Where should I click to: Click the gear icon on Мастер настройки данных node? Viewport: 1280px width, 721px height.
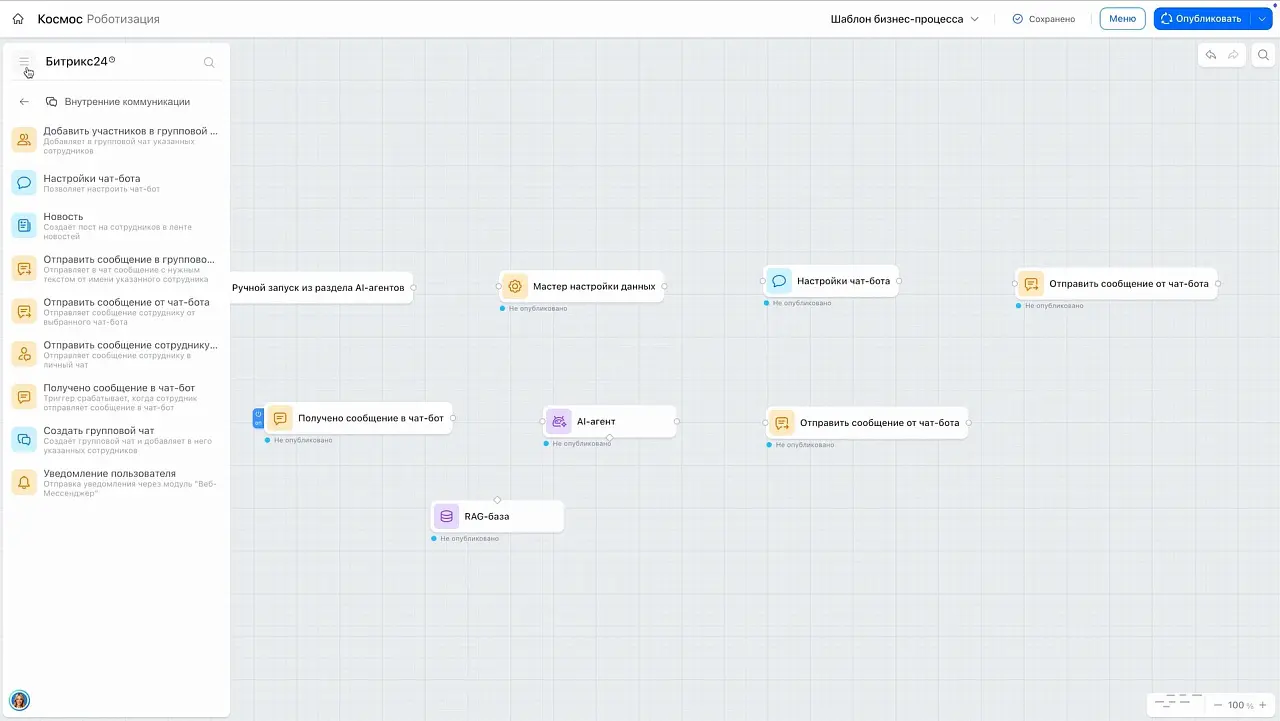pos(515,286)
